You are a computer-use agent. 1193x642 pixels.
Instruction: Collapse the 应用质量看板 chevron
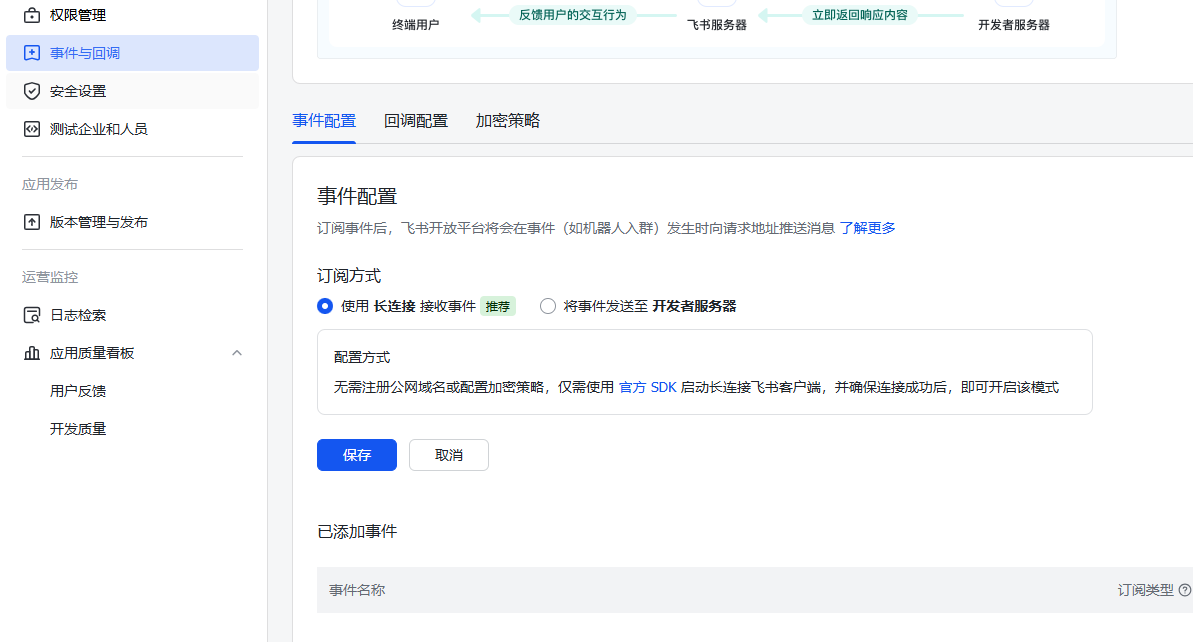point(237,353)
